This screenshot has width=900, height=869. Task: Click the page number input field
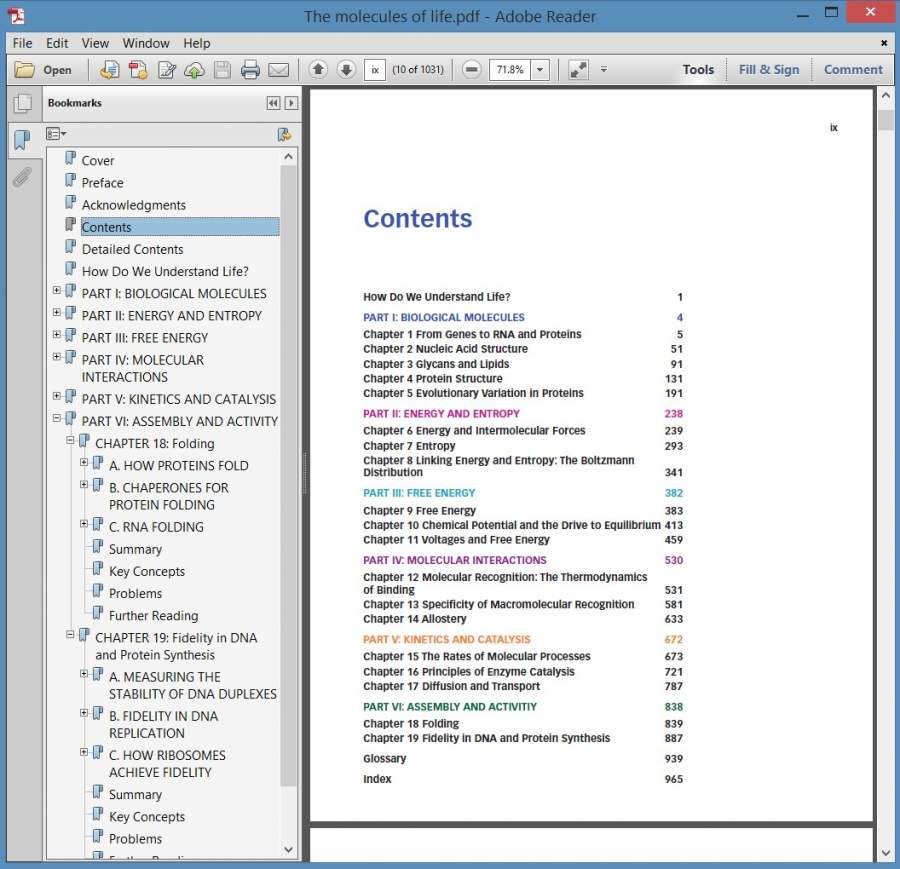(374, 70)
